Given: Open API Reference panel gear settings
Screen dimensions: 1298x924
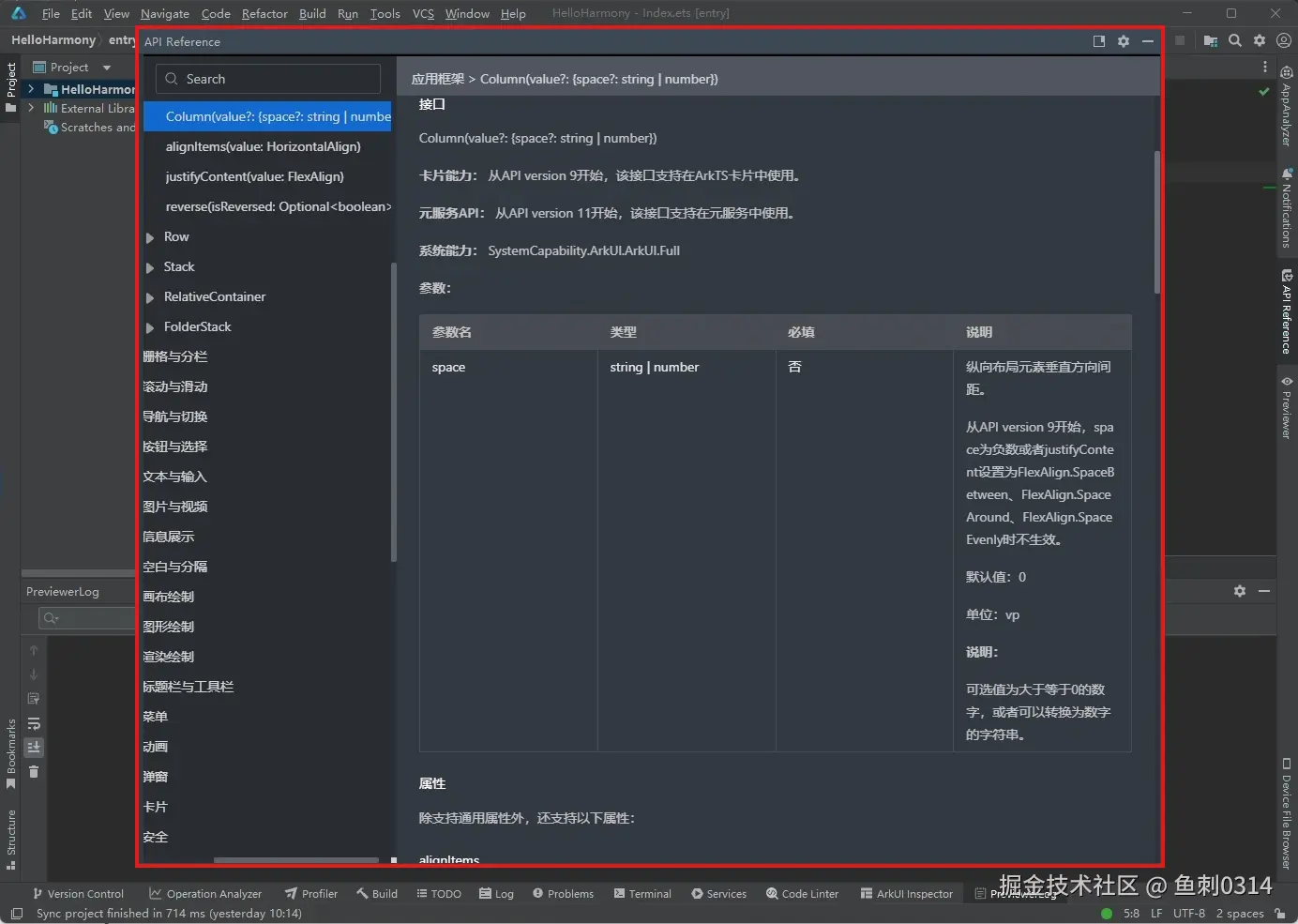Looking at the screenshot, I should 1124,41.
